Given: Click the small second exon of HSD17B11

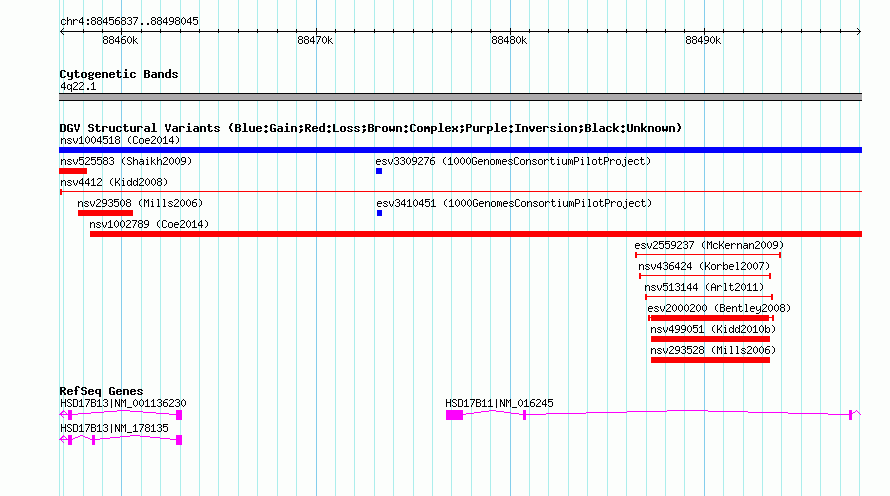Looking at the screenshot, I should click(x=524, y=415).
